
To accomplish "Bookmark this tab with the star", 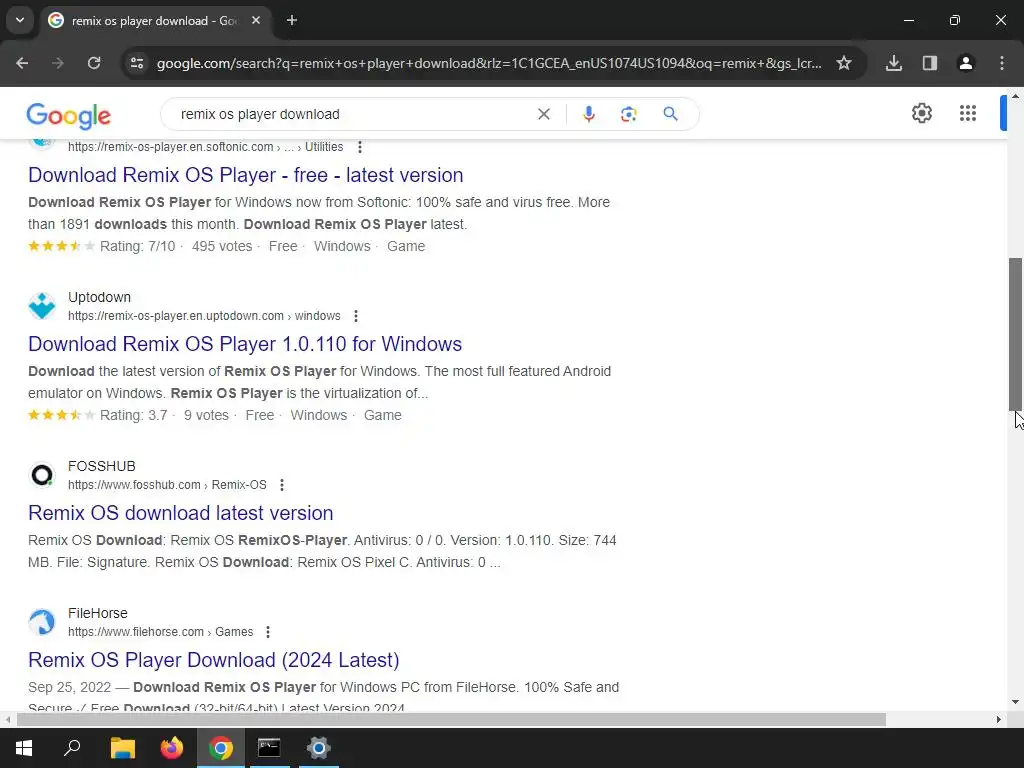I will pyautogui.click(x=844, y=63).
